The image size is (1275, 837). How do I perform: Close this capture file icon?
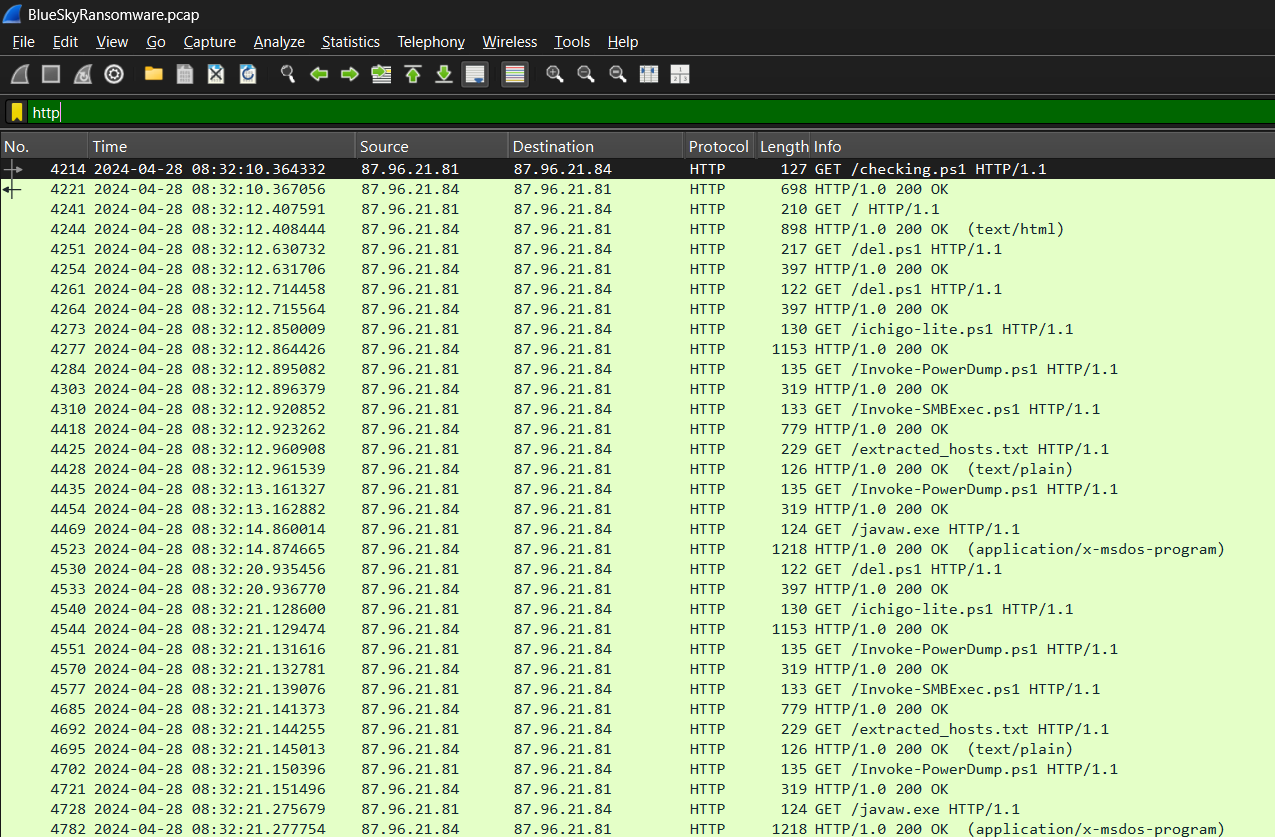[216, 74]
